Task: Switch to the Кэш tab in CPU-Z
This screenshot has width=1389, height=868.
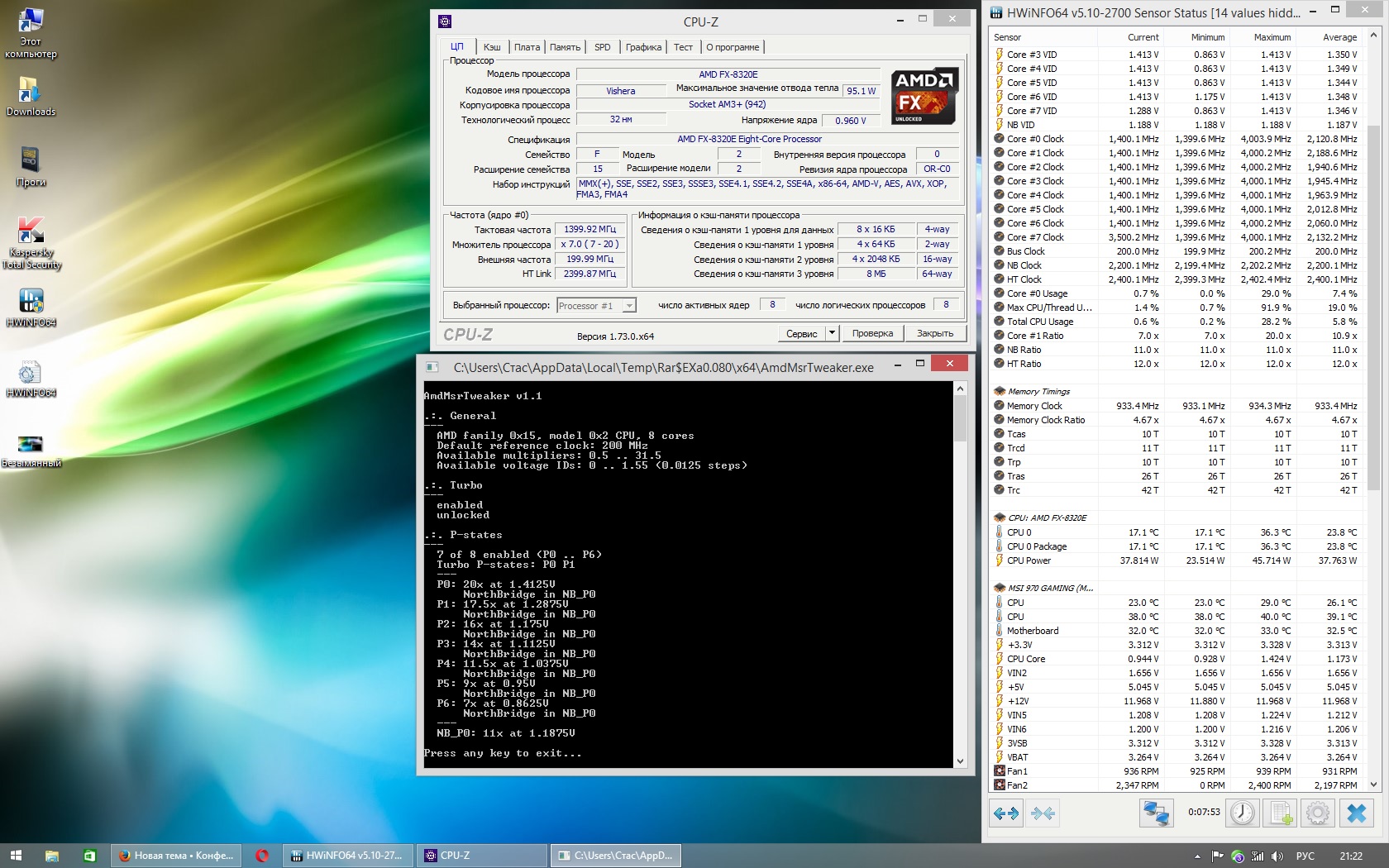Action: coord(492,47)
